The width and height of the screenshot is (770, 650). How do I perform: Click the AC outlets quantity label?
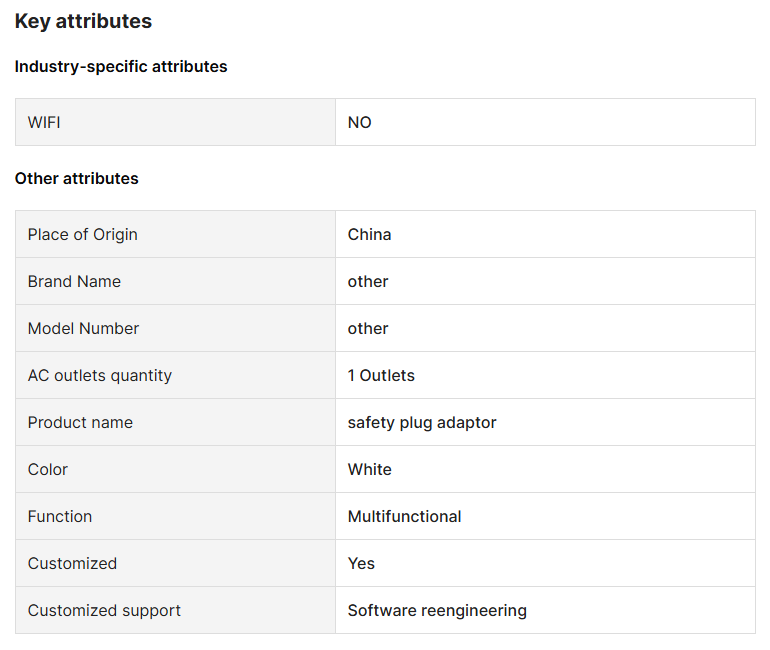100,375
